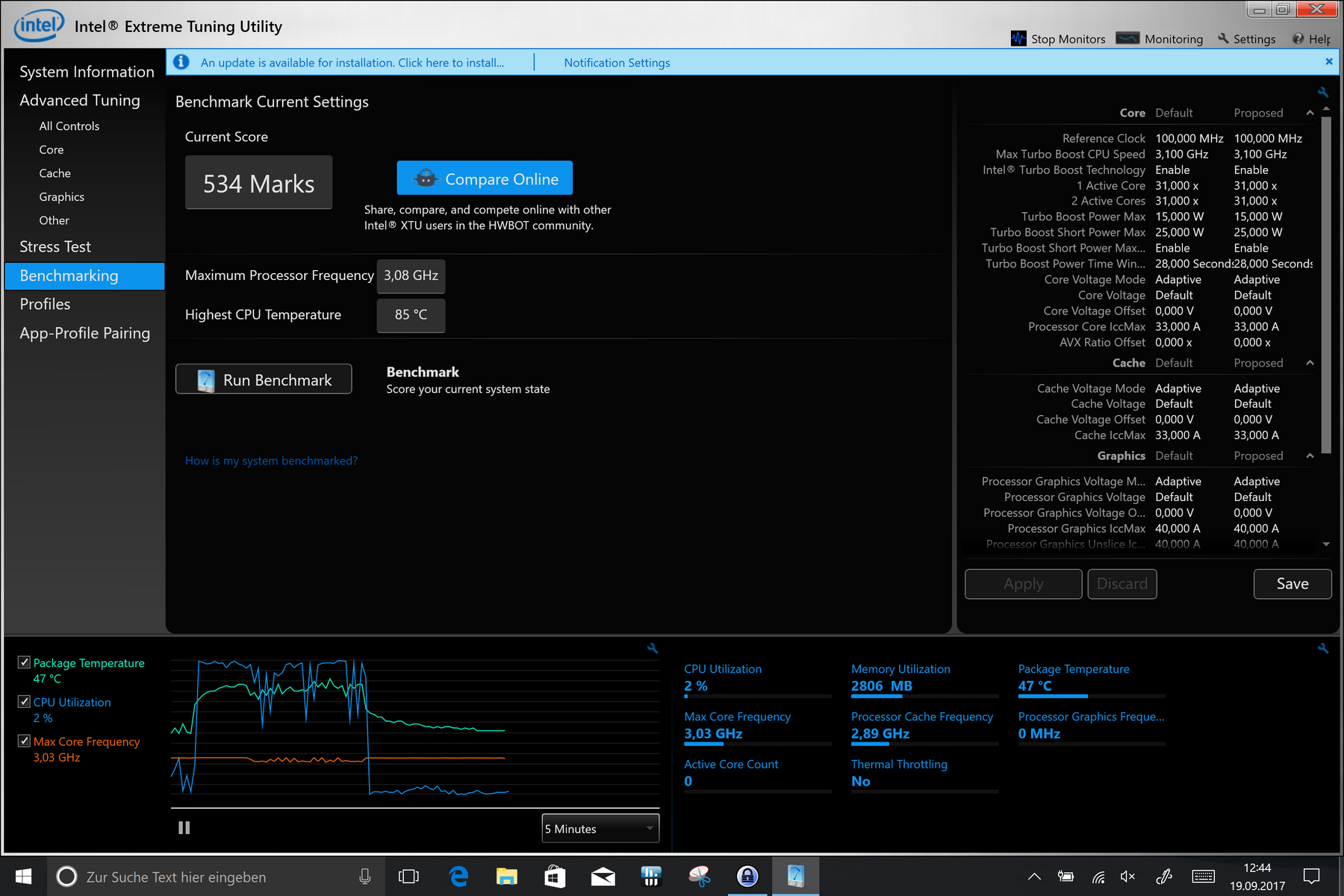Click settings panel vertical scrollbar thumb
This screenshot has height=896, width=1344.
pos(1326,285)
